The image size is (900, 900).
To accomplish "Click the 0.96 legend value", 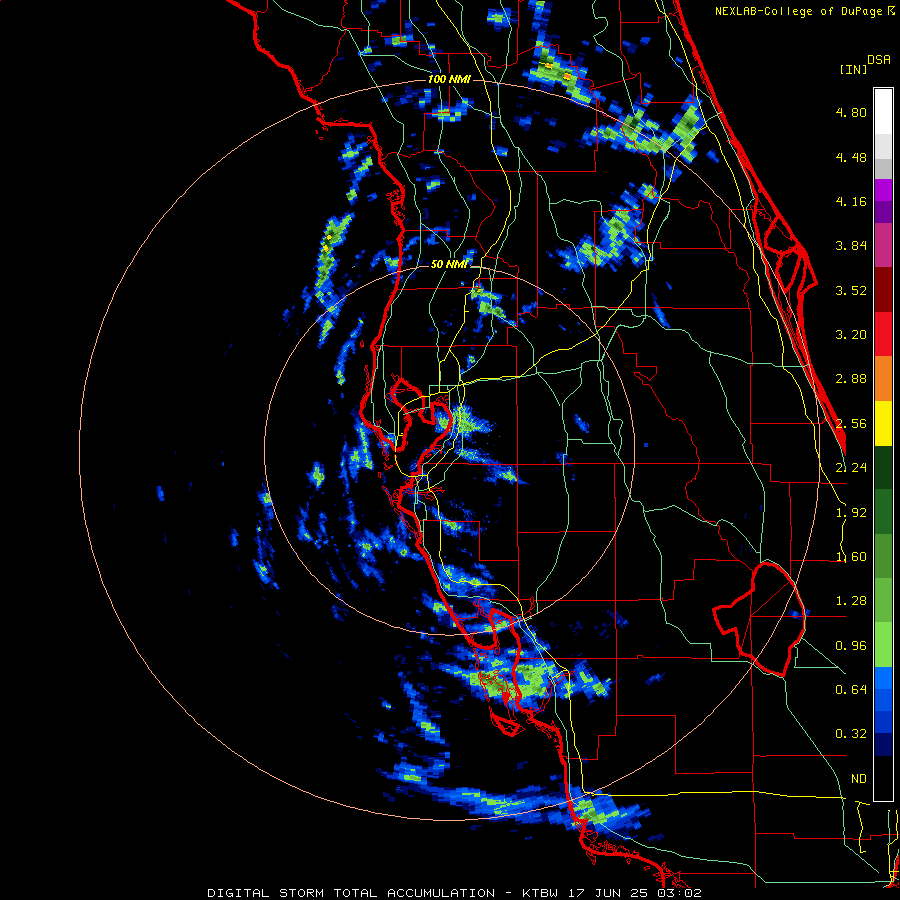I will (x=851, y=646).
